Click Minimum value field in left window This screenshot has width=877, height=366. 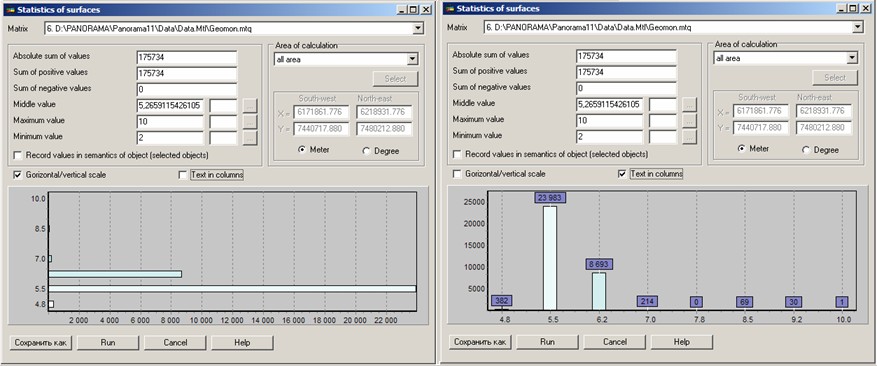point(170,137)
